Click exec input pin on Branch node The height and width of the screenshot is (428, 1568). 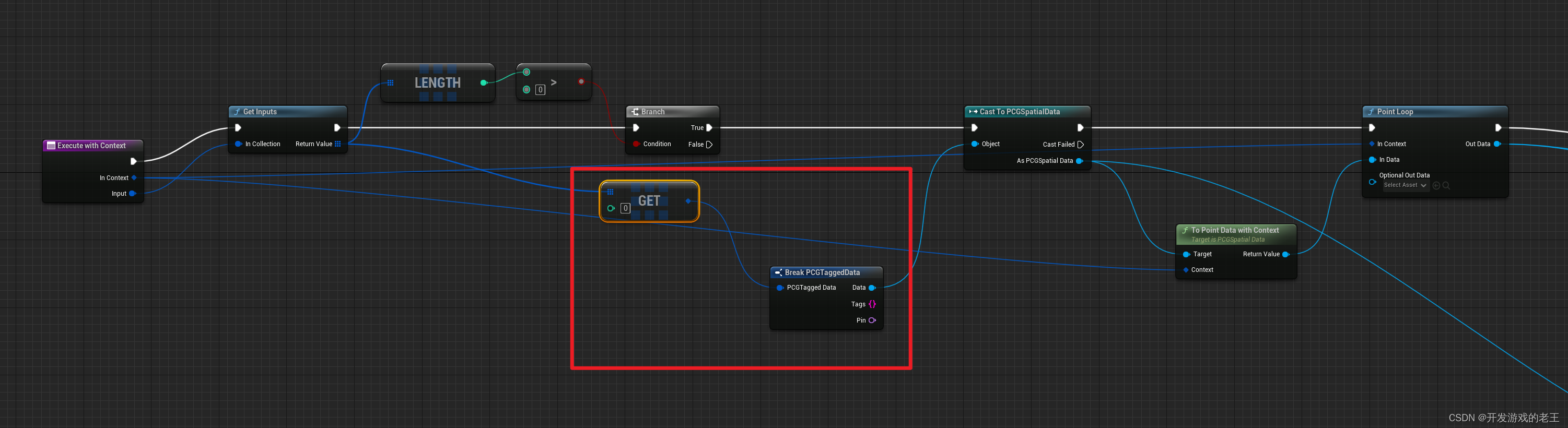636,128
